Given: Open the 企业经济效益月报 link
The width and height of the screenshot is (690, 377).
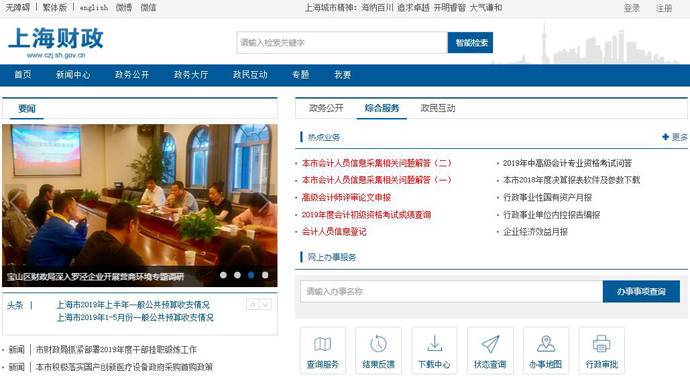Looking at the screenshot, I should pos(536,232).
